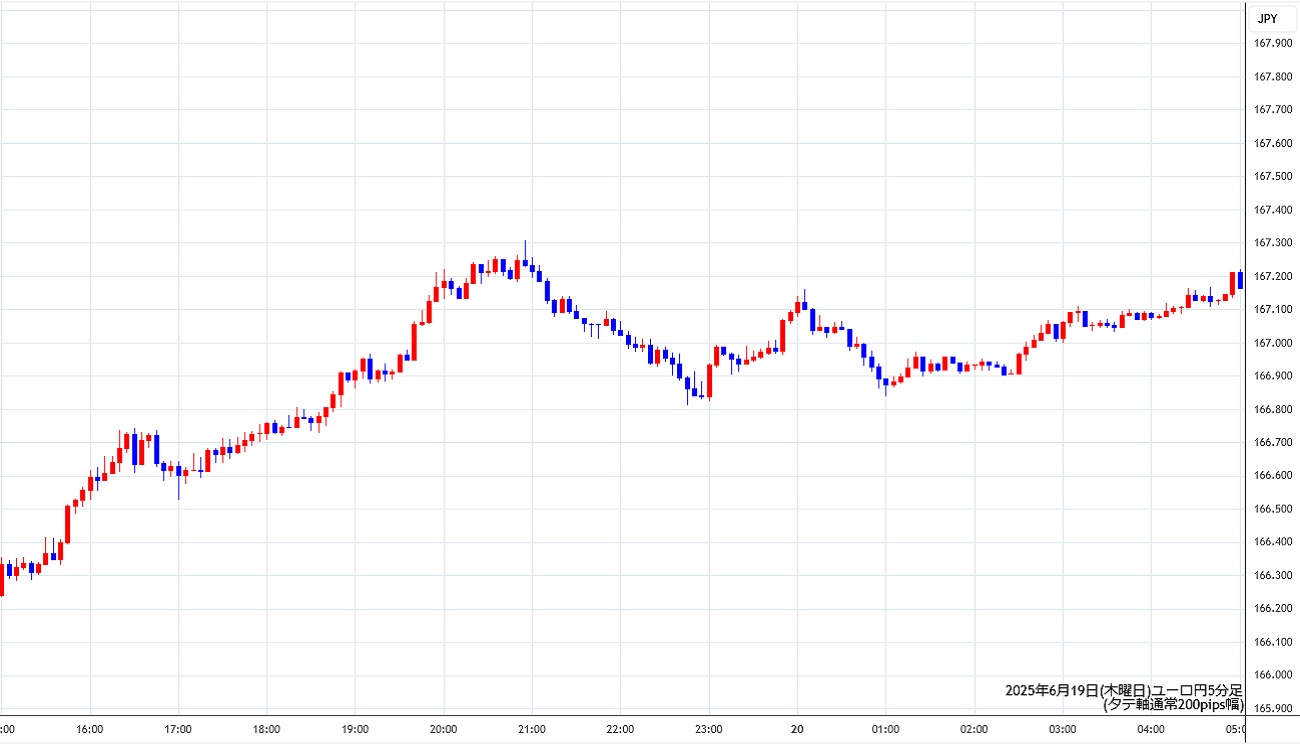The width and height of the screenshot is (1300, 745).
Task: Select the 19:00 time axis marker
Action: click(x=355, y=729)
